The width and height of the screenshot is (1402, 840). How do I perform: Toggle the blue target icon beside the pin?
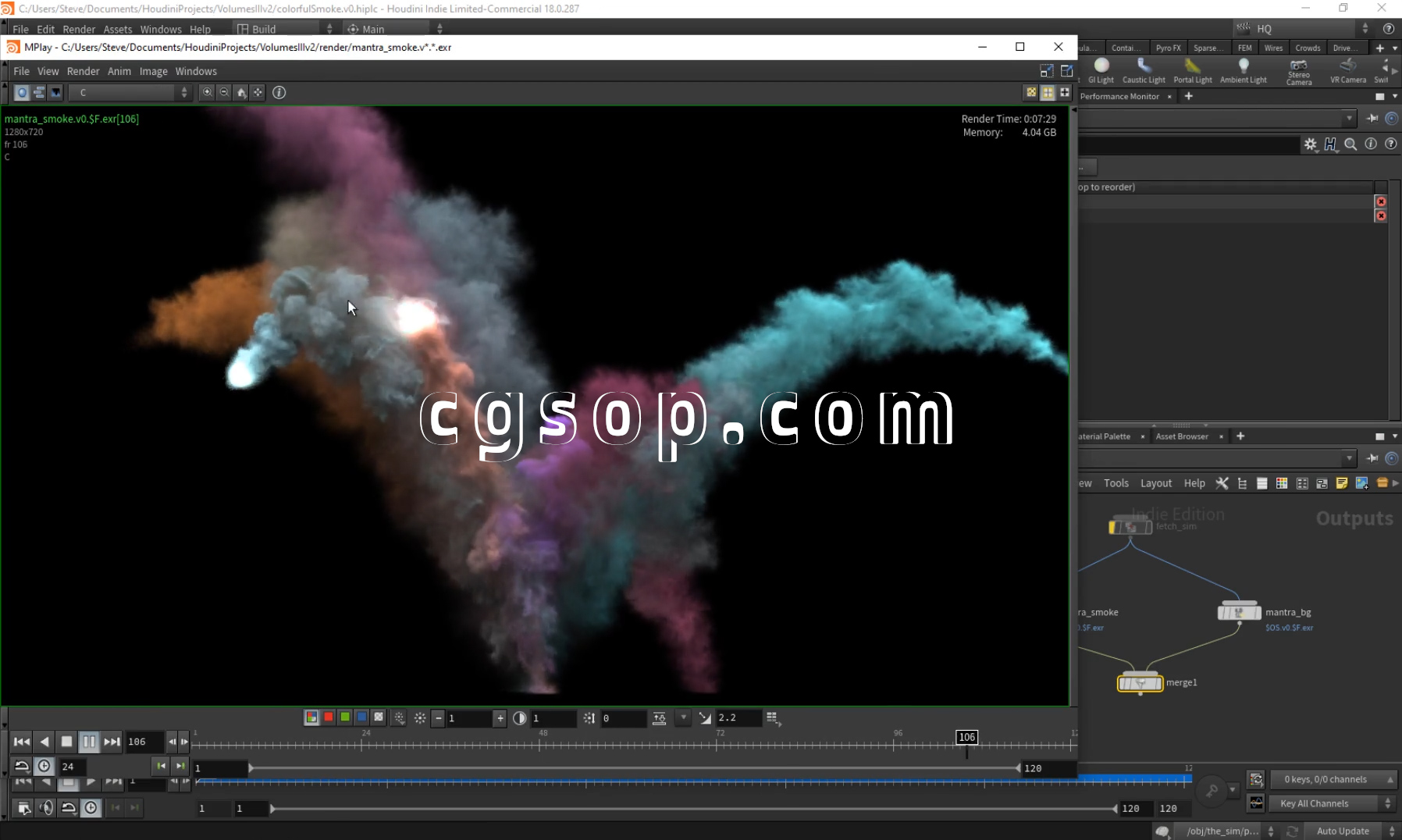(x=1392, y=119)
